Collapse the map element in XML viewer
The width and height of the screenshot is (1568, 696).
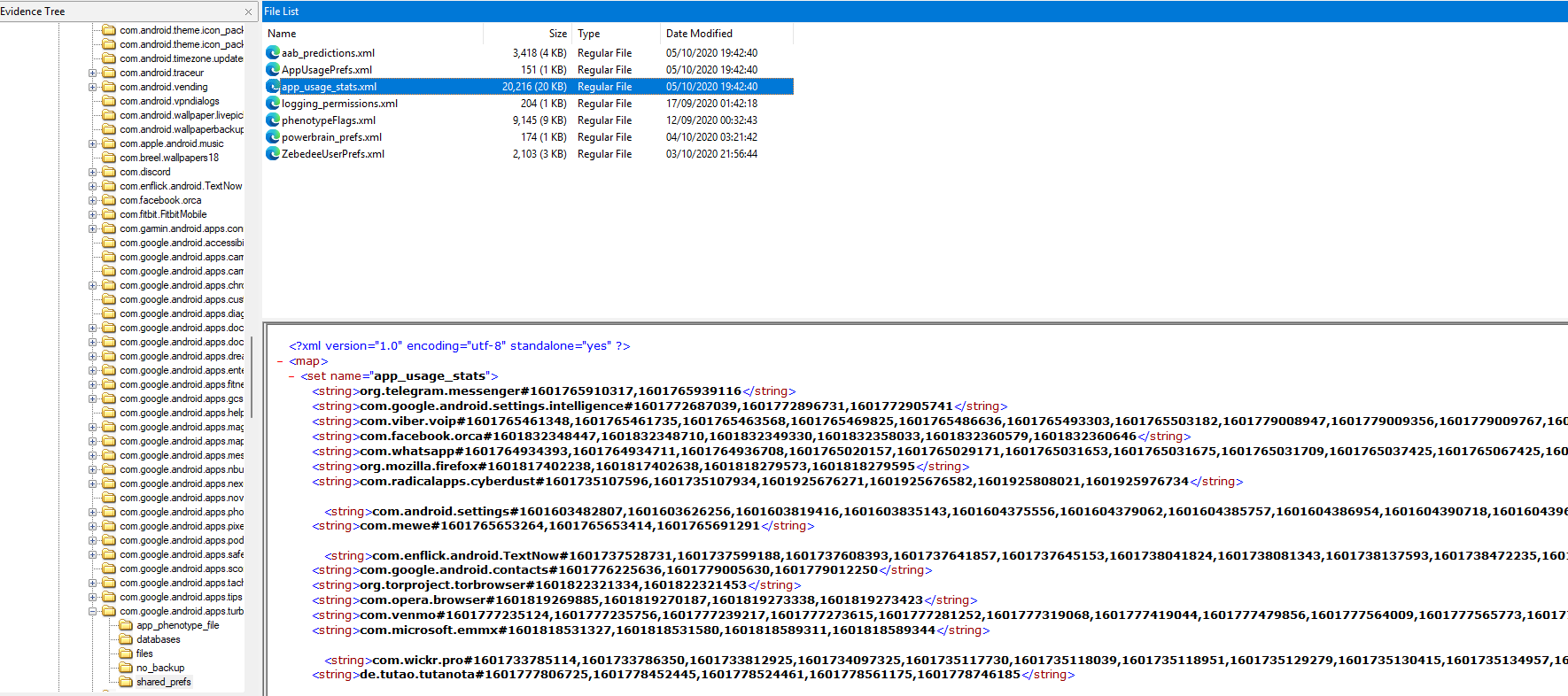point(280,361)
